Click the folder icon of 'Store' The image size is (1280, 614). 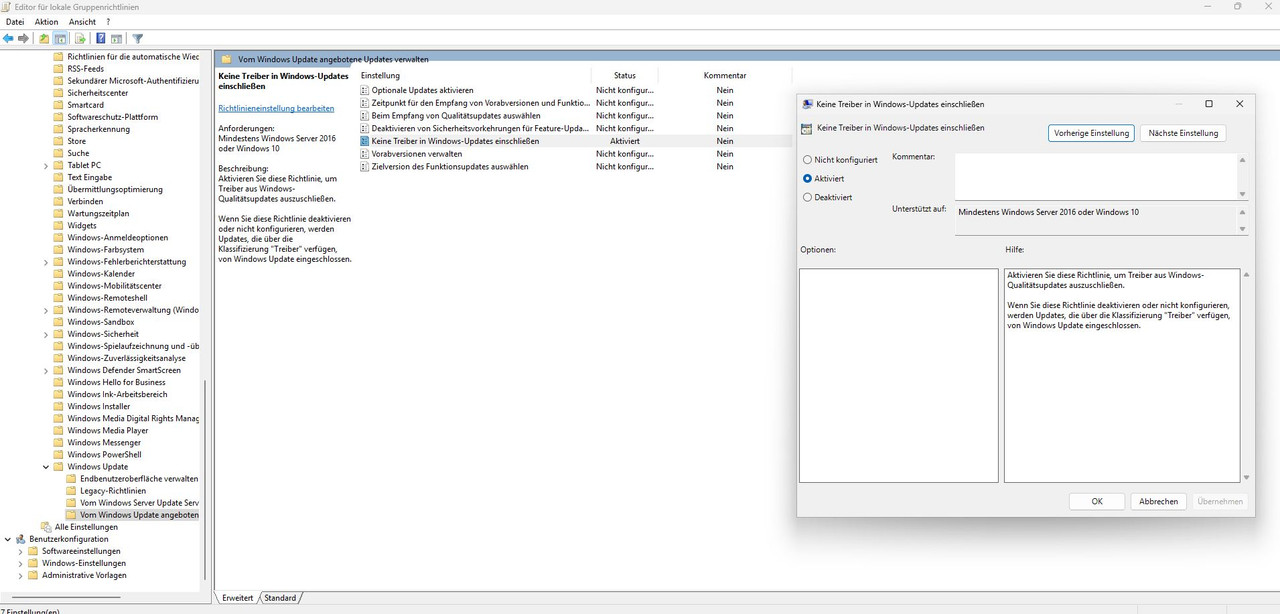pos(58,141)
